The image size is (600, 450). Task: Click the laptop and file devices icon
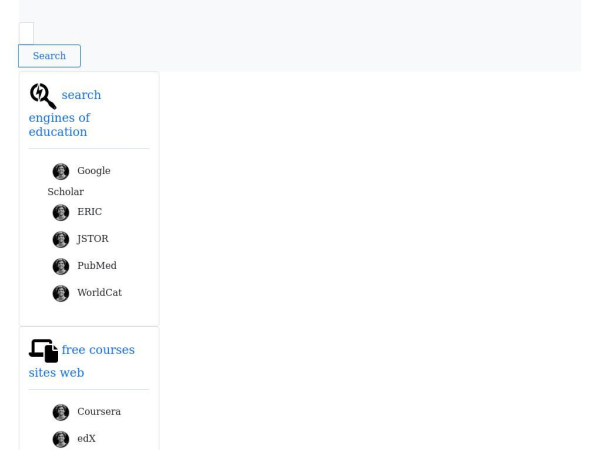click(x=44, y=351)
